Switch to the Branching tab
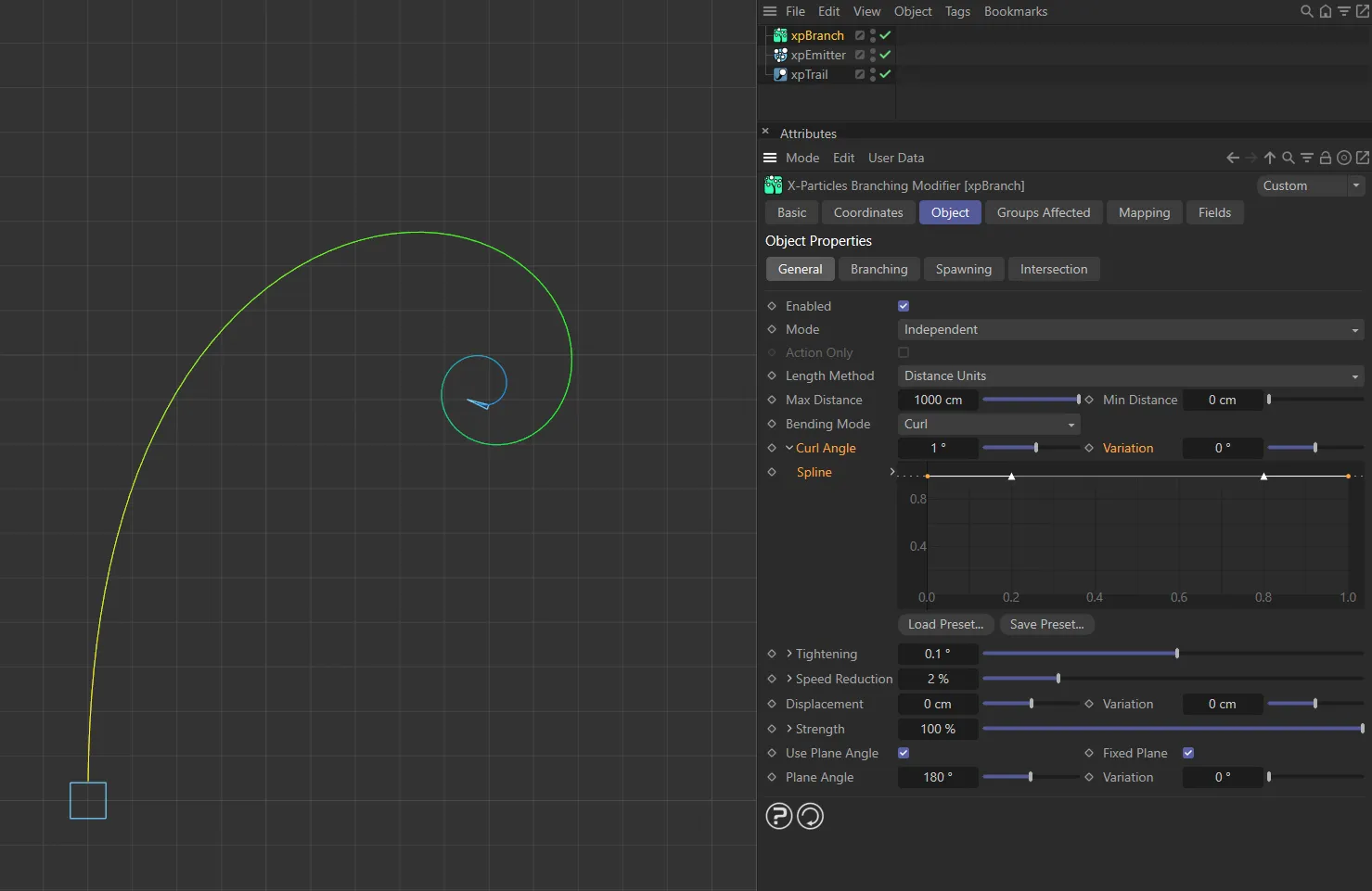Viewport: 1372px width, 891px height. click(878, 269)
